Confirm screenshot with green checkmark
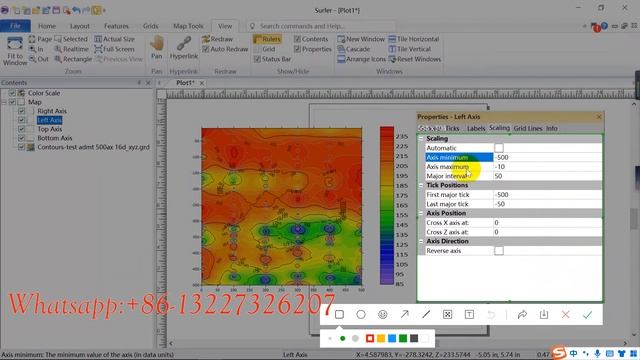640x360 pixels. tap(587, 314)
